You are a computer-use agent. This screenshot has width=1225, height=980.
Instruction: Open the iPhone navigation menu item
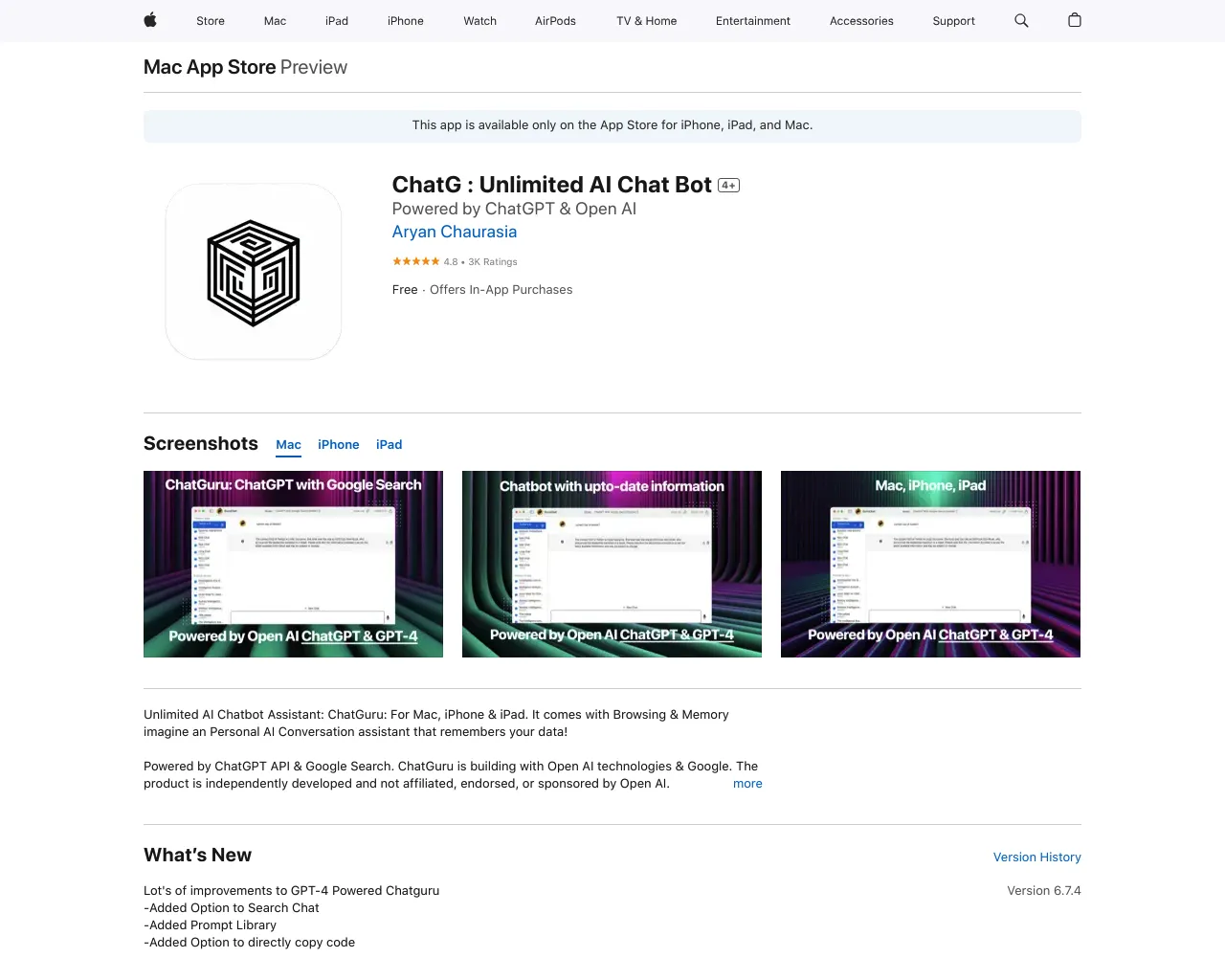(x=405, y=21)
